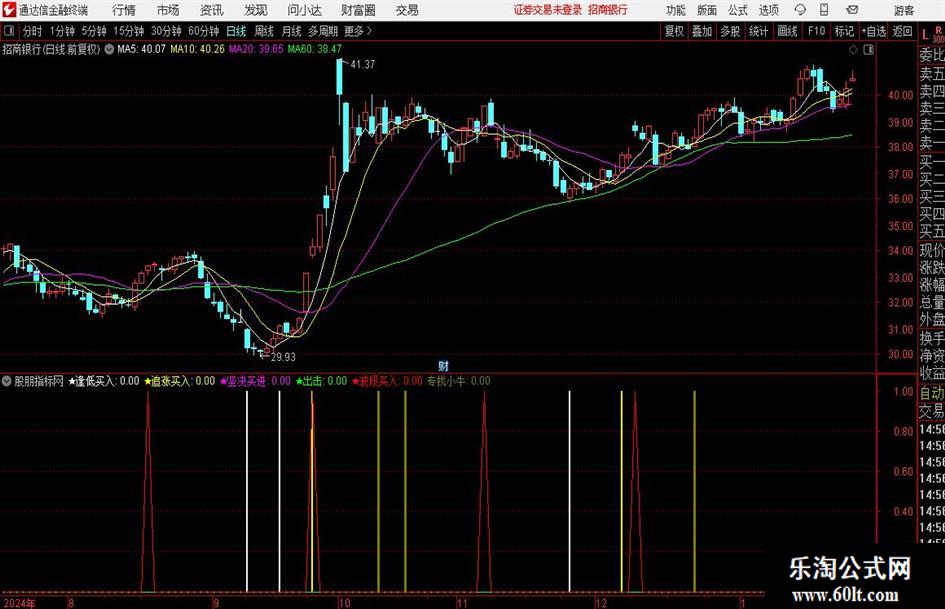Switch to 60分钟 period tab
The height and width of the screenshot is (609, 945).
click(204, 31)
